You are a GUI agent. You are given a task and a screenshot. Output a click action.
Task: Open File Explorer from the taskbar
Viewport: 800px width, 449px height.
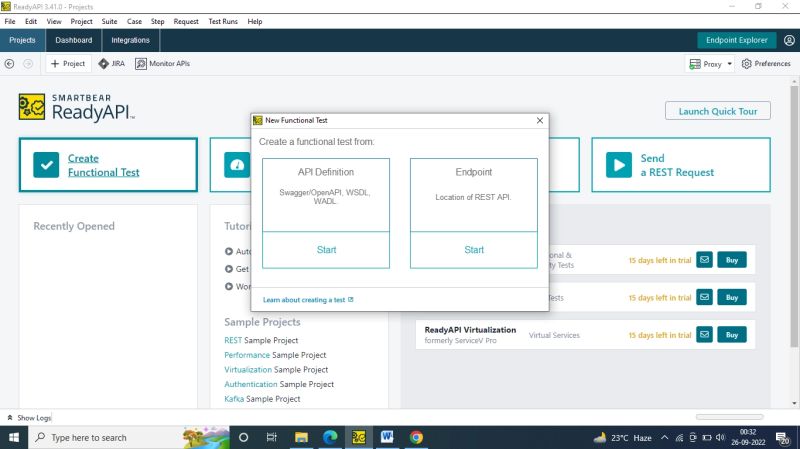pos(302,438)
